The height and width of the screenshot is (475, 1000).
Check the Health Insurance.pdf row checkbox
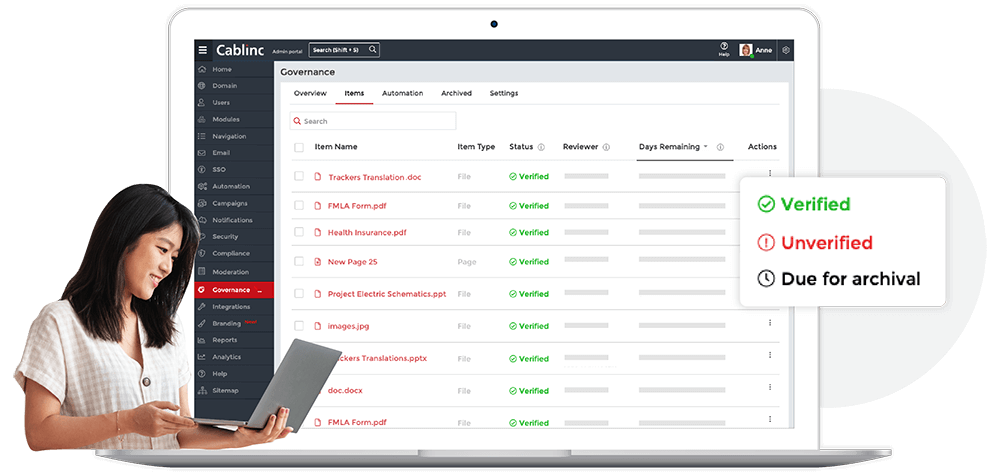[x=298, y=232]
